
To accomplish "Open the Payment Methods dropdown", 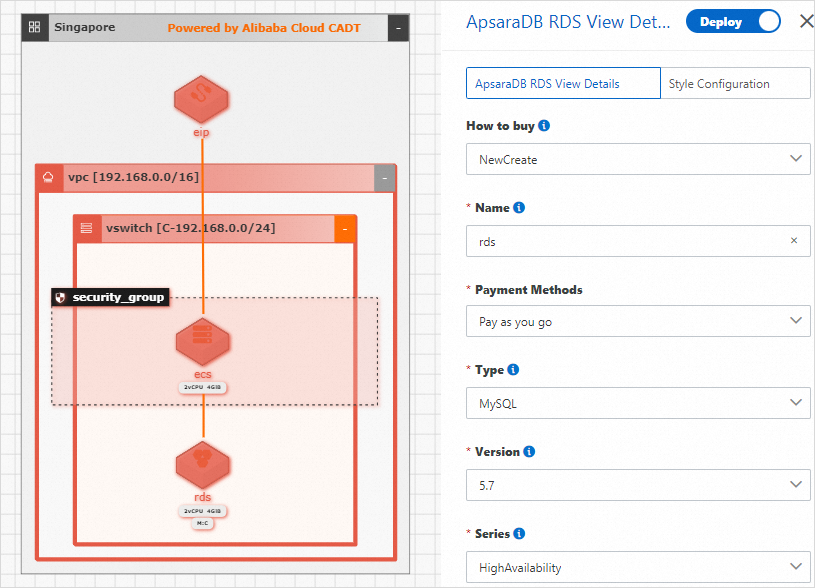I will coord(638,321).
